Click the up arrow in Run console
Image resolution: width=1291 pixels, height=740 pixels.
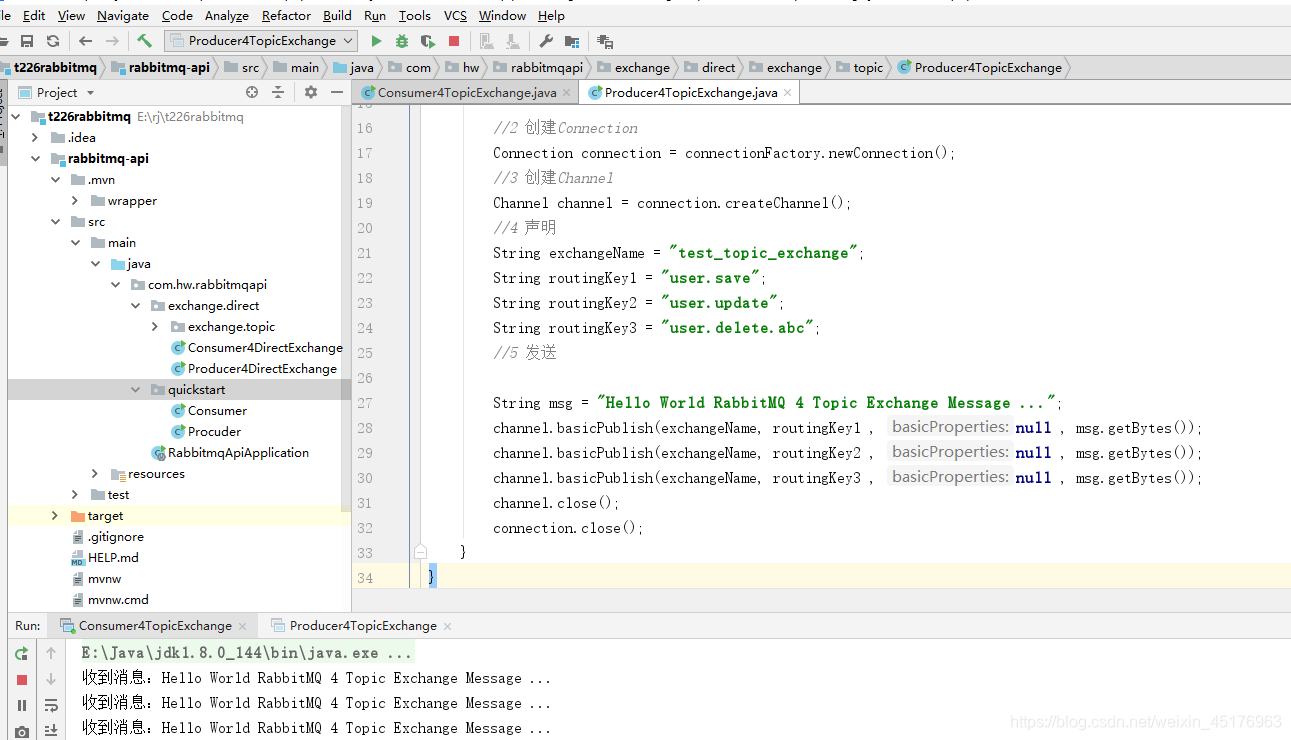(51, 654)
